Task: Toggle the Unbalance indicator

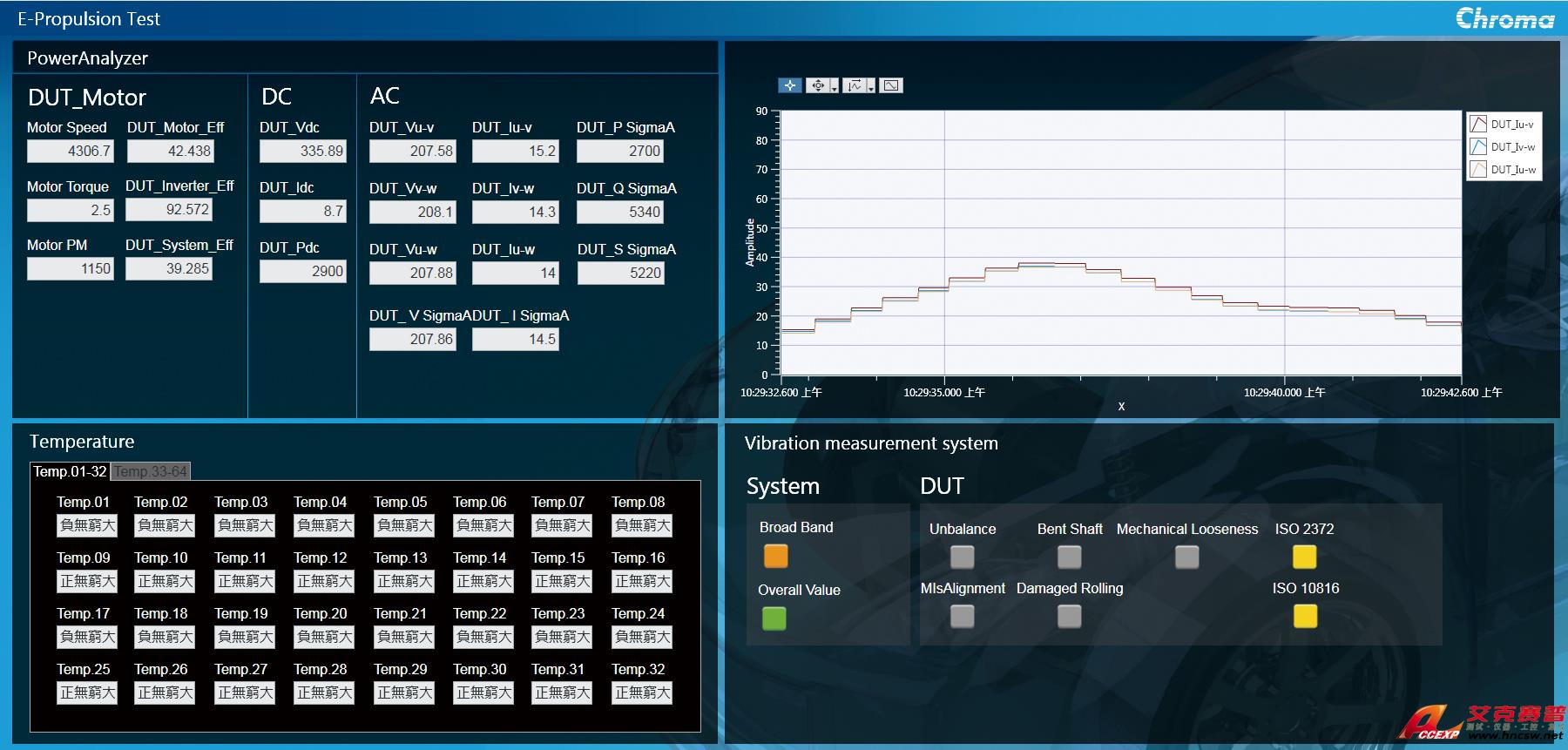Action: pyautogui.click(x=962, y=557)
